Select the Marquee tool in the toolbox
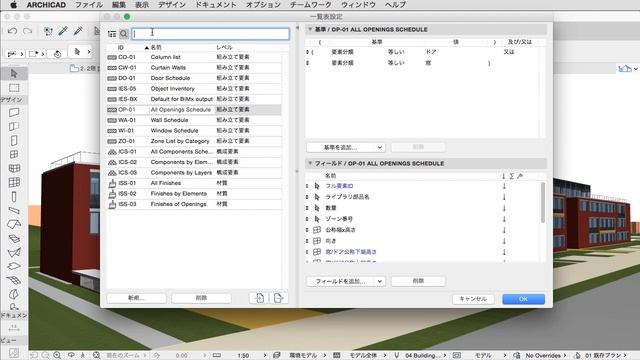Viewport: 640px width, 360px height. coord(14,88)
